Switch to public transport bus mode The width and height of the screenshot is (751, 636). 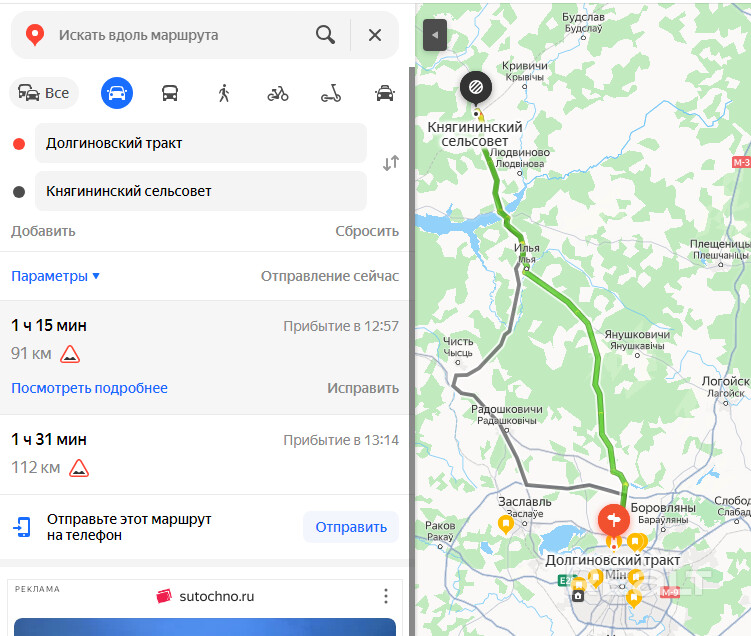click(x=170, y=93)
